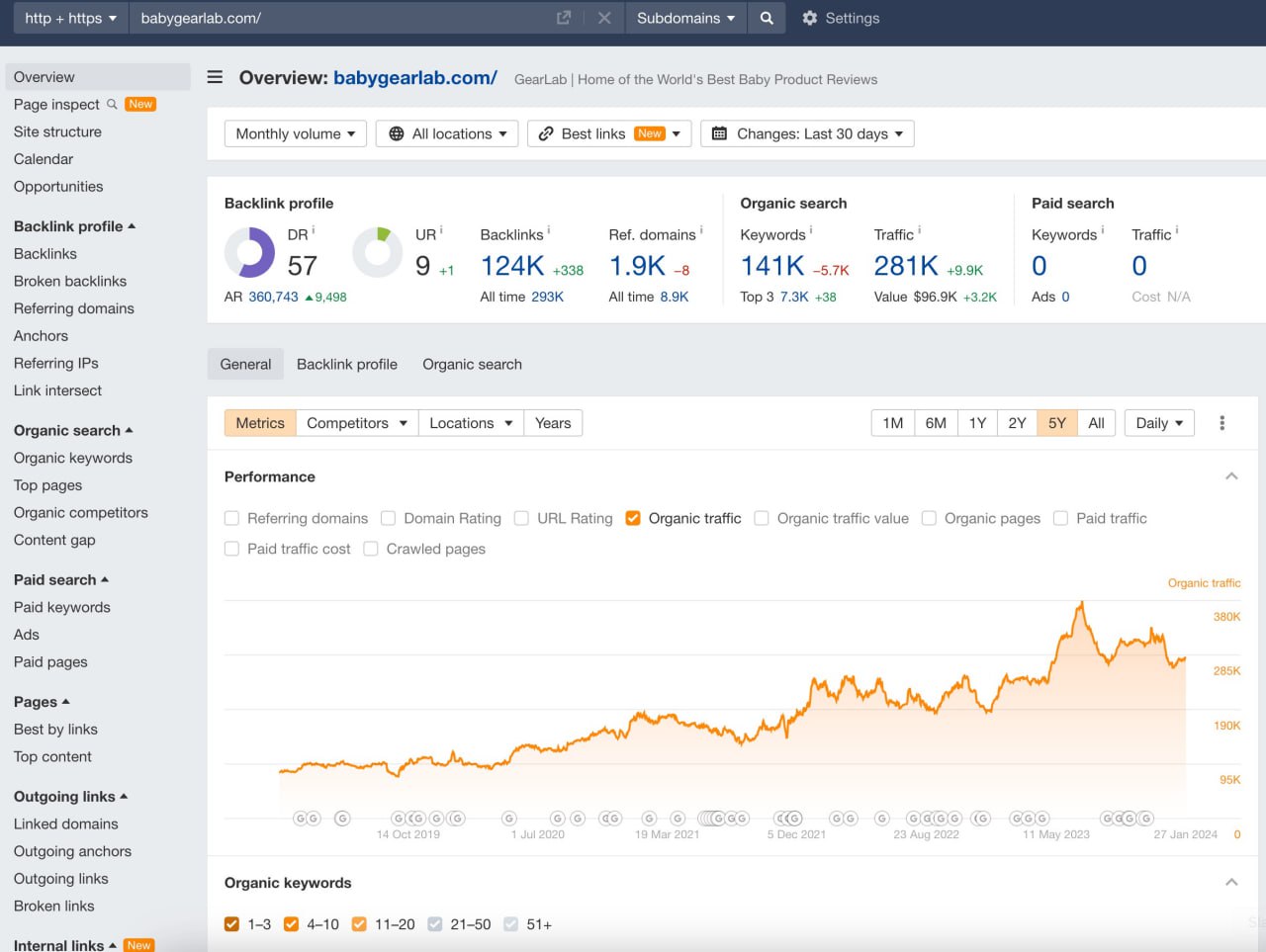The image size is (1266, 952).
Task: Open the http + https protocol dropdown
Action: (70, 18)
